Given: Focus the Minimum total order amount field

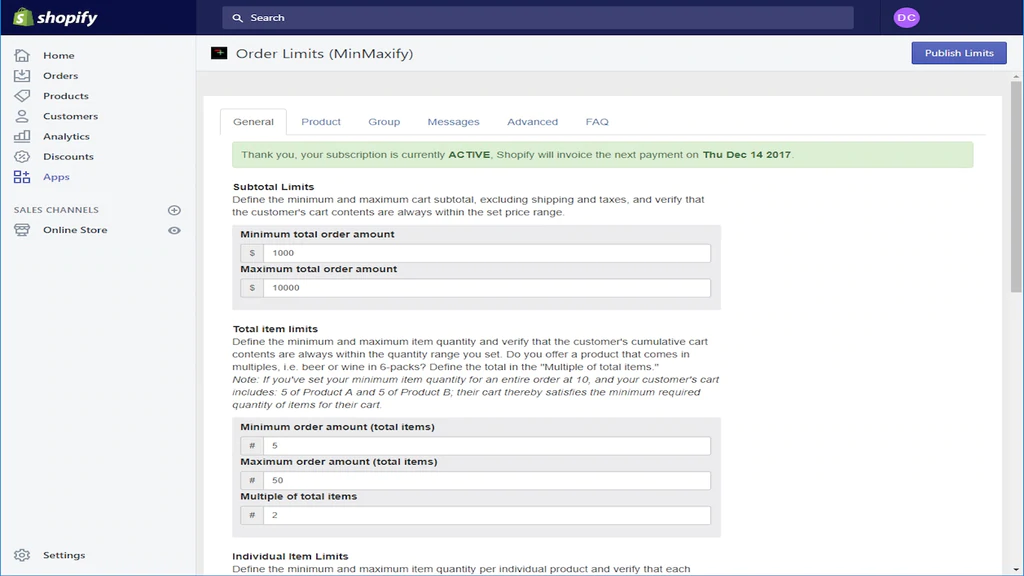Looking at the screenshot, I should tap(486, 253).
